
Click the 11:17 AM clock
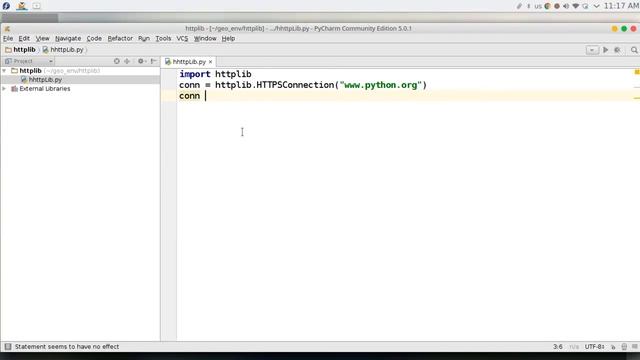pos(621,6)
